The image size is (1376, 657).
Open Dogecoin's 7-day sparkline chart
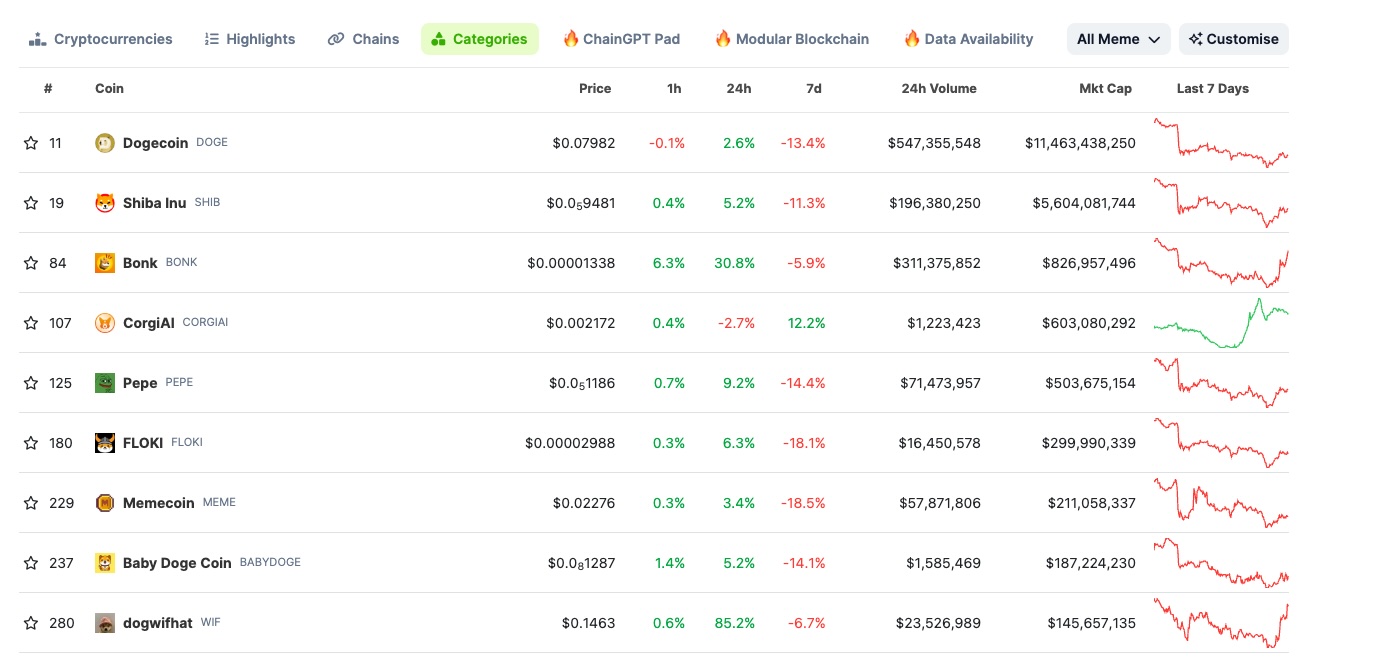[1221, 143]
